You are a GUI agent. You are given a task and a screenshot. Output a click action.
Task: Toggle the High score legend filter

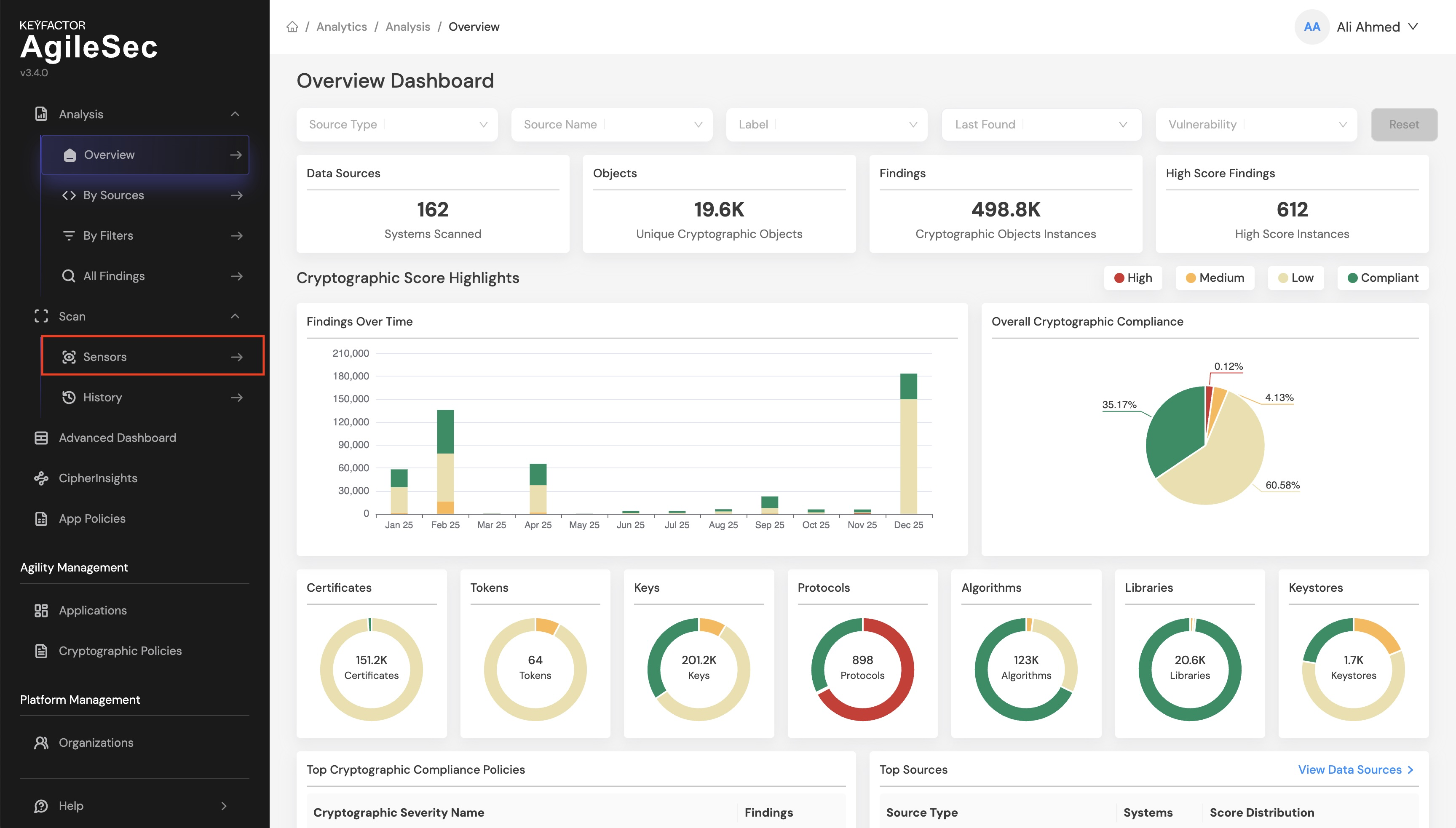[1133, 278]
